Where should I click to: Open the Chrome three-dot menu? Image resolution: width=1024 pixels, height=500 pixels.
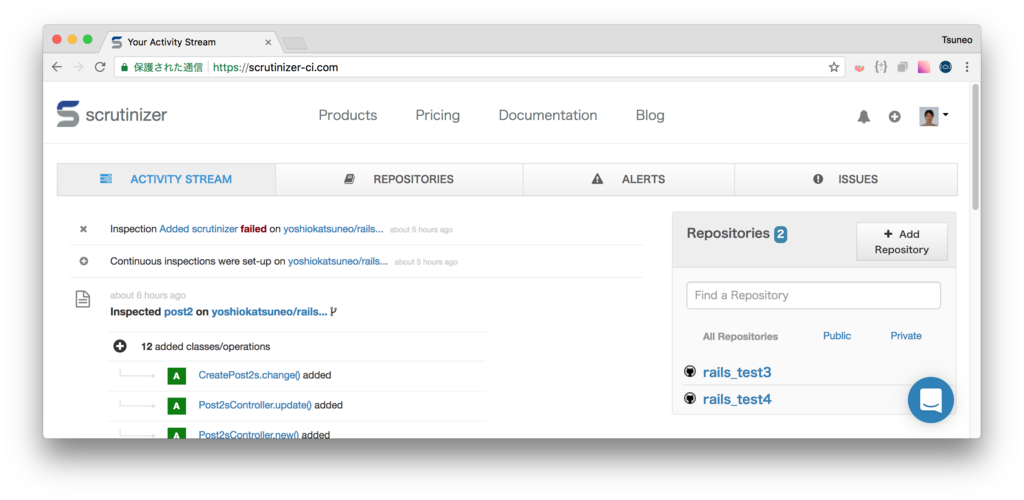tap(967, 67)
